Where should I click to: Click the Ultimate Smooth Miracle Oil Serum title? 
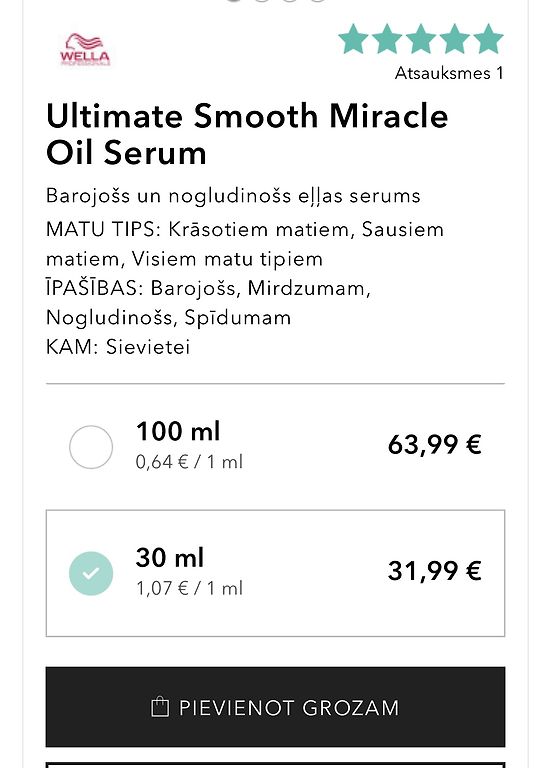(247, 134)
